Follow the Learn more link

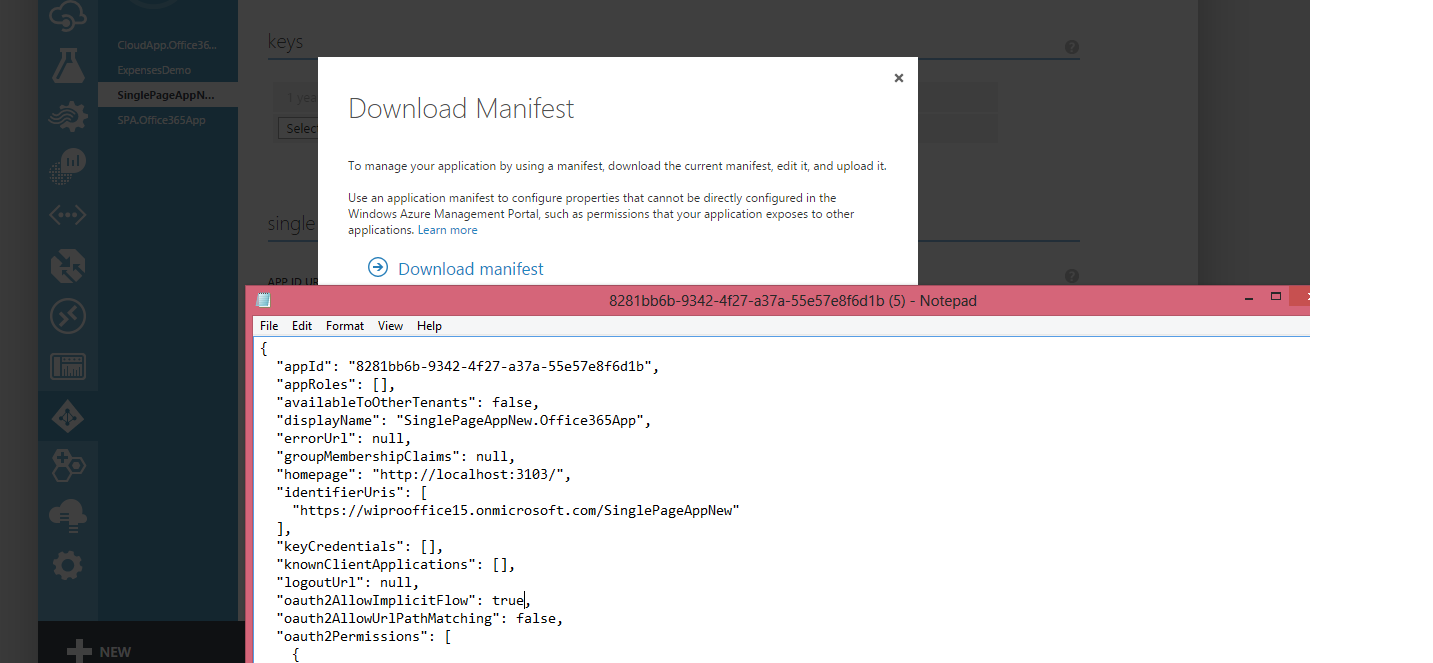coord(447,230)
